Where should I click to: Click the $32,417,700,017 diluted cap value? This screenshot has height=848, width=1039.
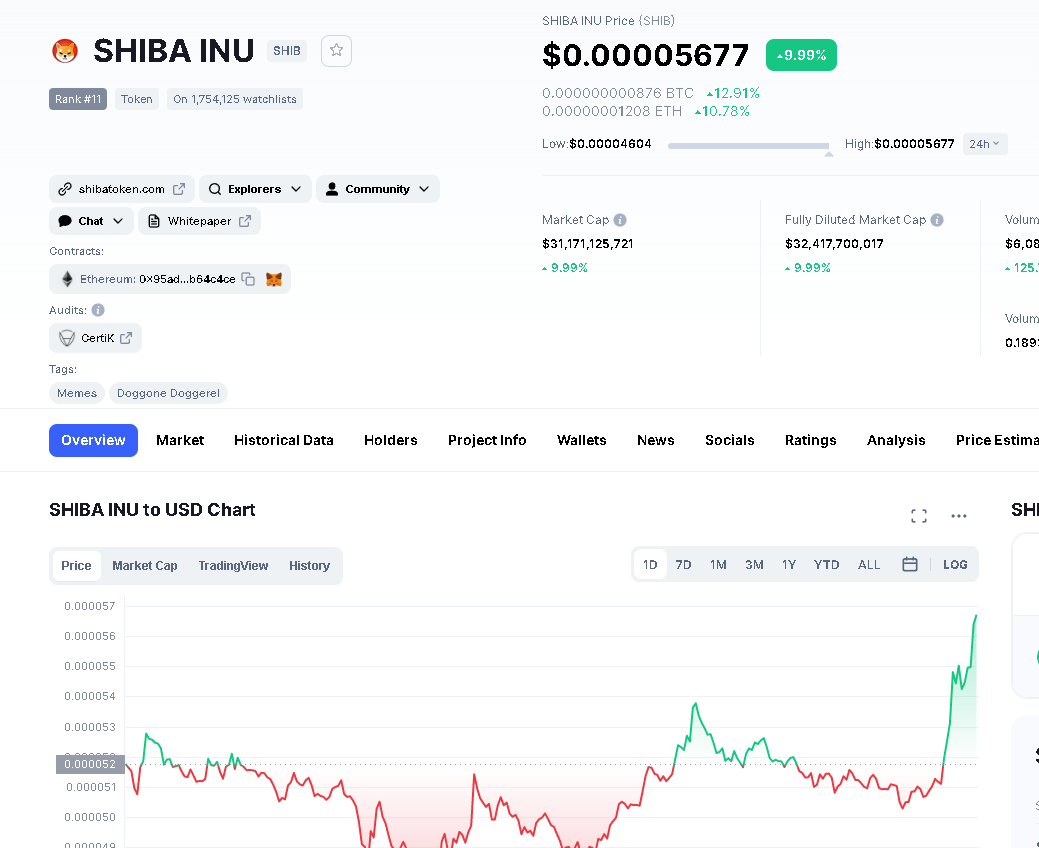pyautogui.click(x=834, y=244)
